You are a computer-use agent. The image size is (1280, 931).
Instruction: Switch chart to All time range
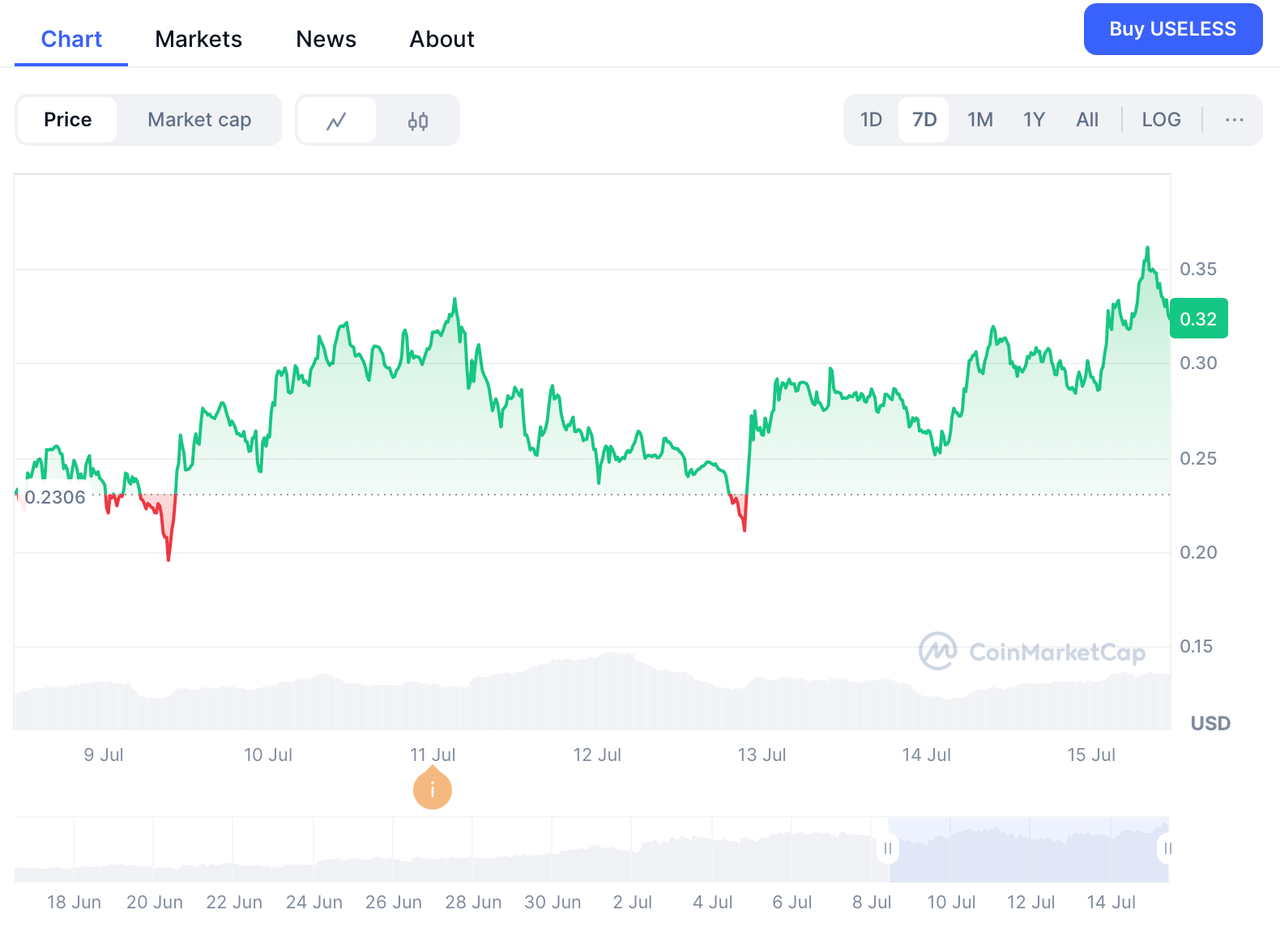click(x=1087, y=119)
